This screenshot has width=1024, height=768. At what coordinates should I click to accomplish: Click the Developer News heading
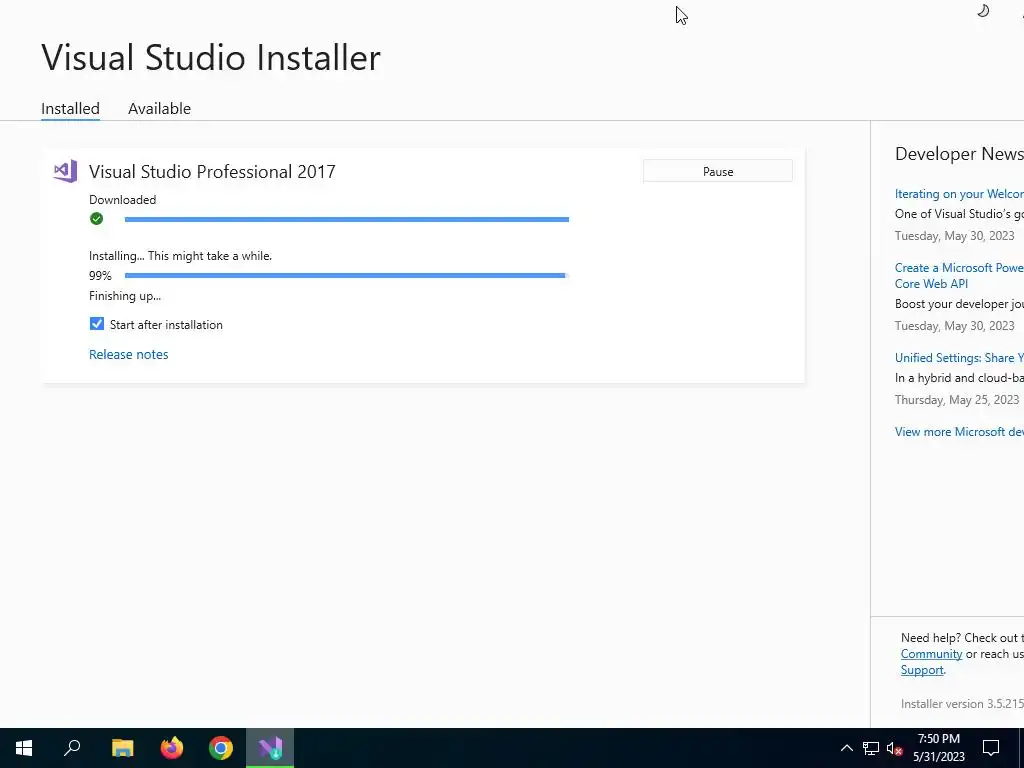[x=959, y=154]
